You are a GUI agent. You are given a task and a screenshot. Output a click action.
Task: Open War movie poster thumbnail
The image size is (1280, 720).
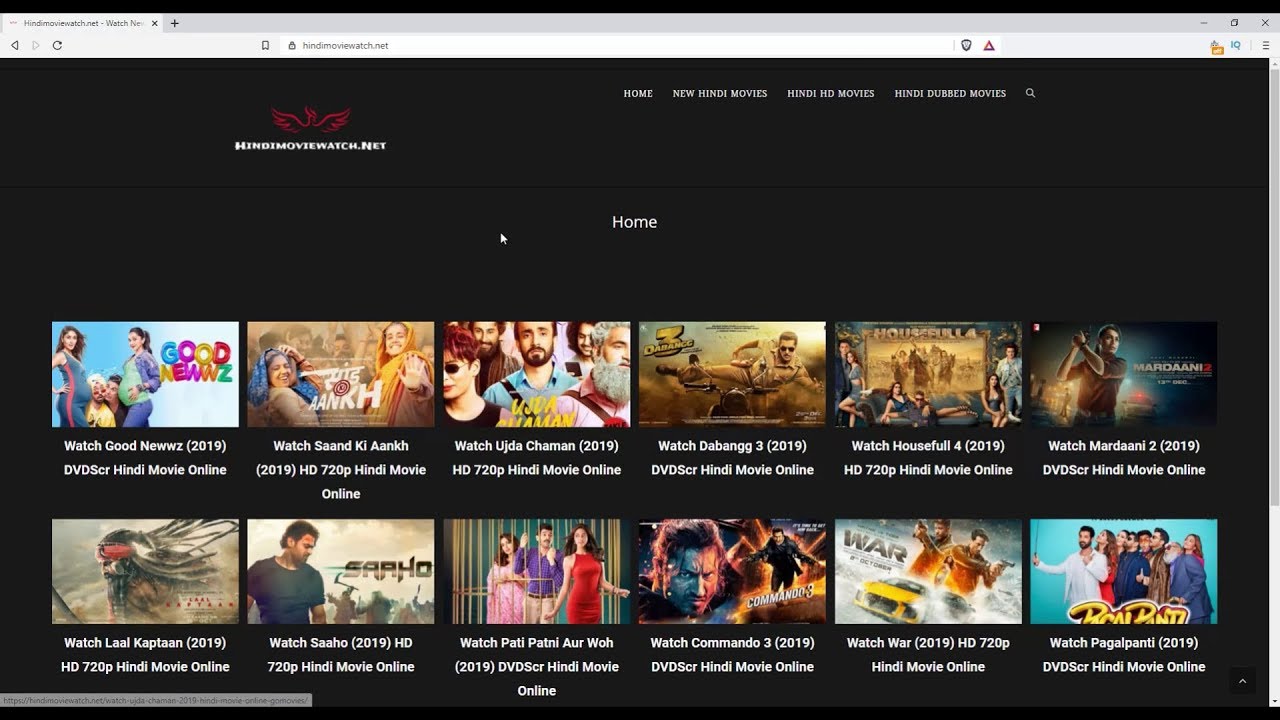928,571
